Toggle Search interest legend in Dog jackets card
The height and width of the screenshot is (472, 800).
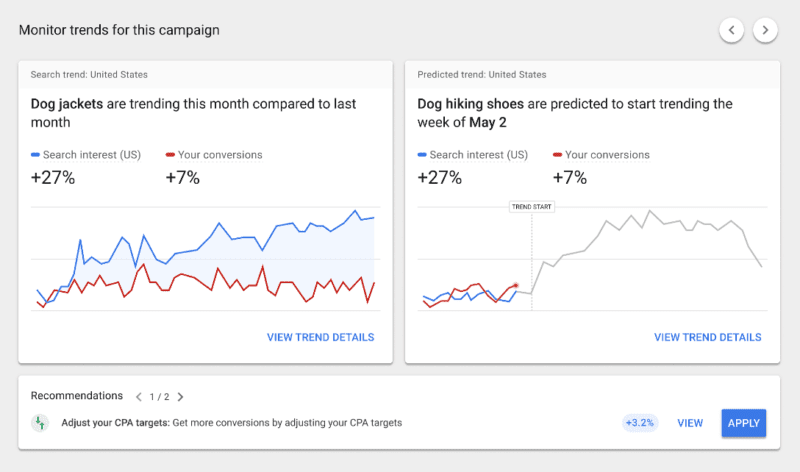click(85, 155)
